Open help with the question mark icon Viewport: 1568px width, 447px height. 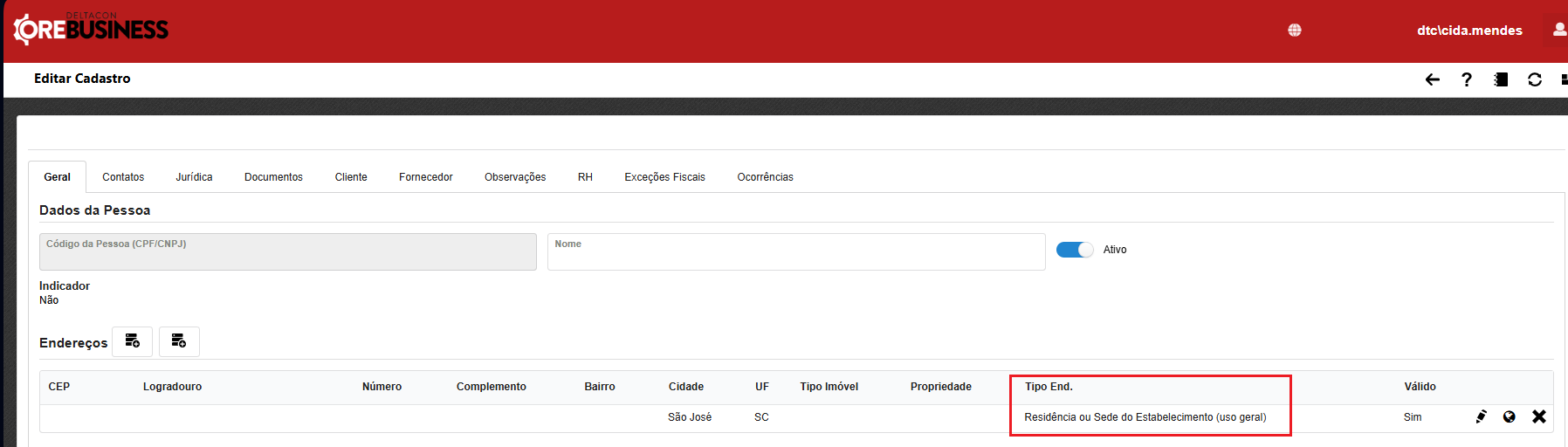click(x=1467, y=79)
